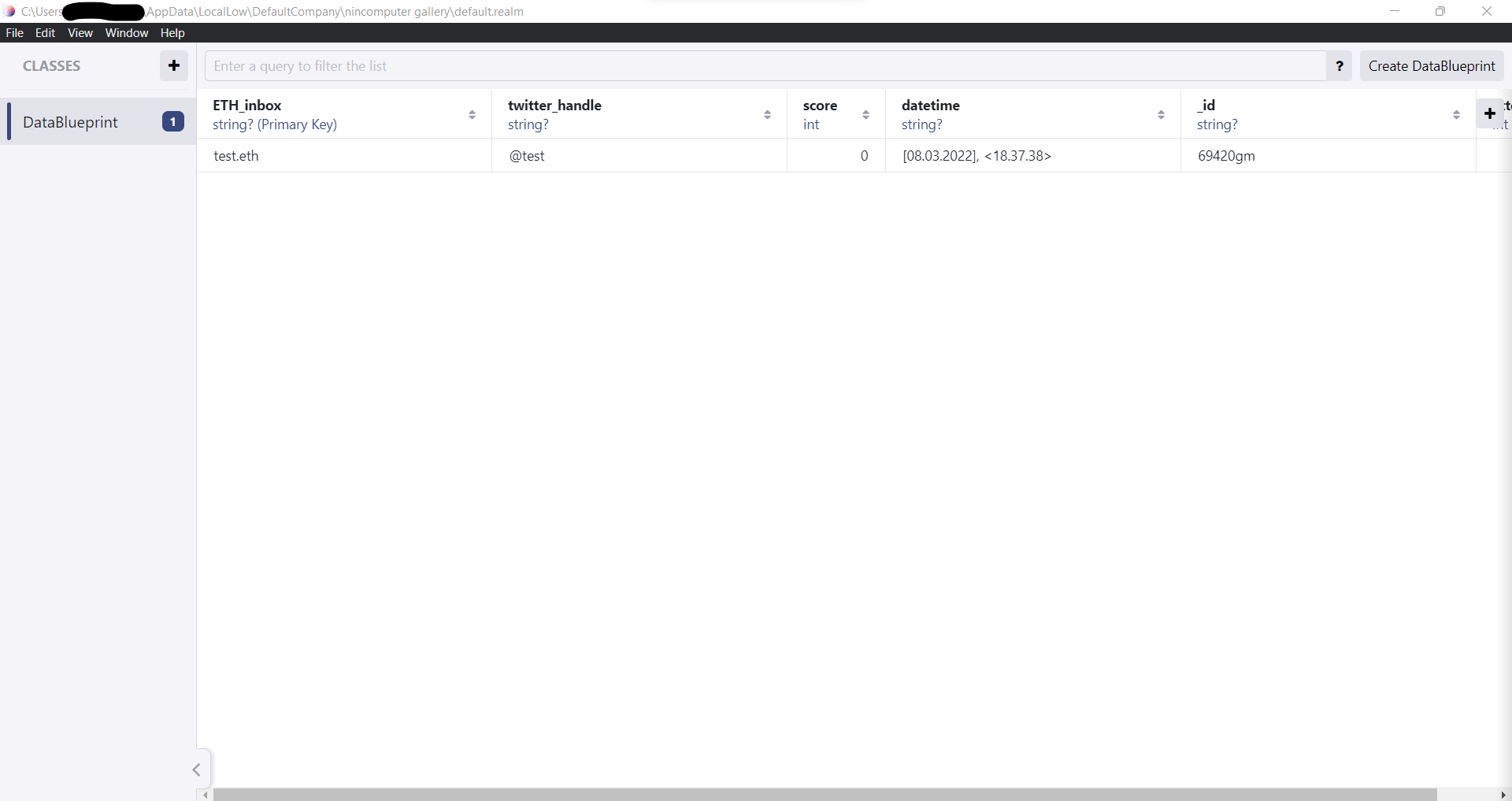Add a new property column plus icon
Viewport: 1512px width, 801px height.
coord(1490,113)
